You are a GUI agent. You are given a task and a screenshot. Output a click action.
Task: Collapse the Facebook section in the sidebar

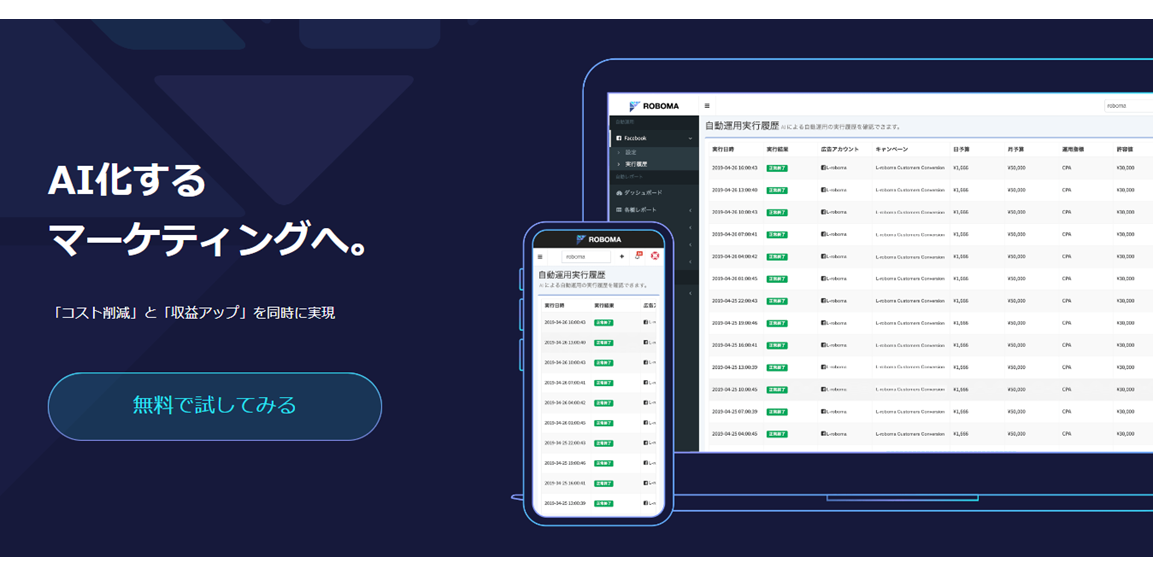[x=690, y=138]
